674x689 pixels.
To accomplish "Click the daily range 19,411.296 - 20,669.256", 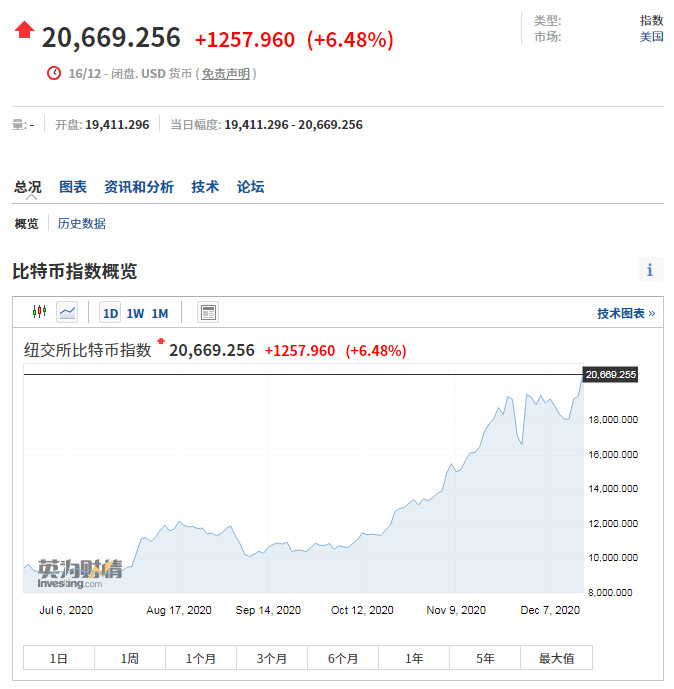I will [x=294, y=125].
